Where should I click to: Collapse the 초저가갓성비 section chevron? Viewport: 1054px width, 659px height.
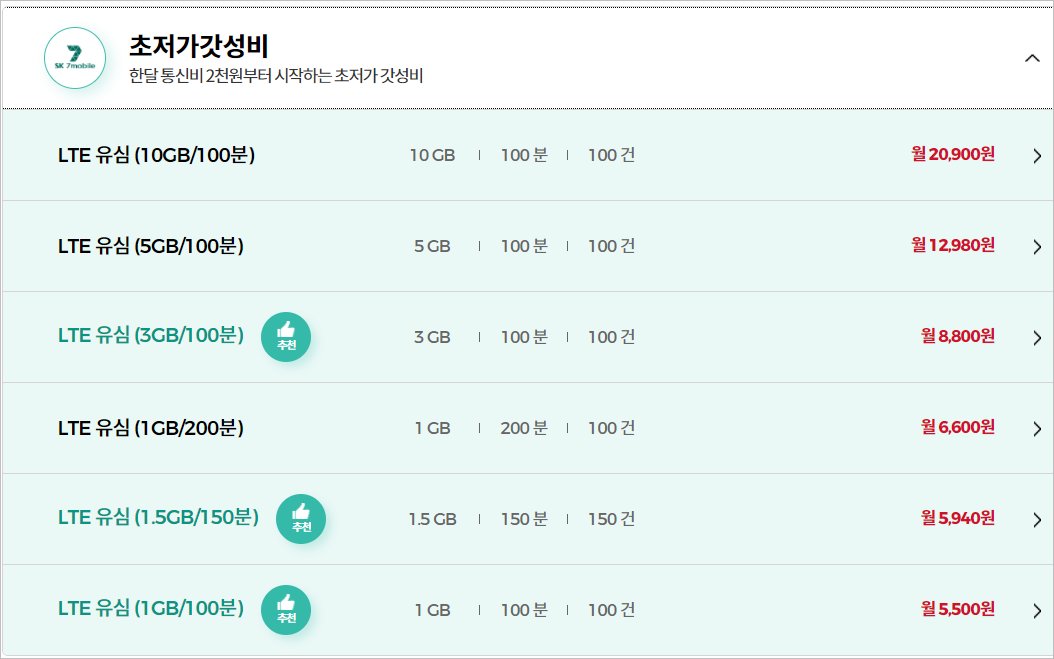coord(1032,58)
